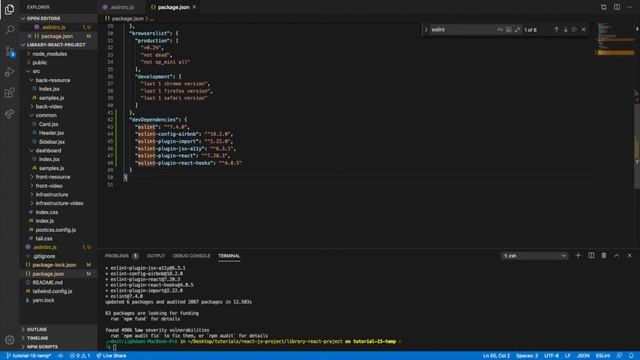640x360 pixels.
Task: Switch to the Output panel tab
Action: coord(156,256)
